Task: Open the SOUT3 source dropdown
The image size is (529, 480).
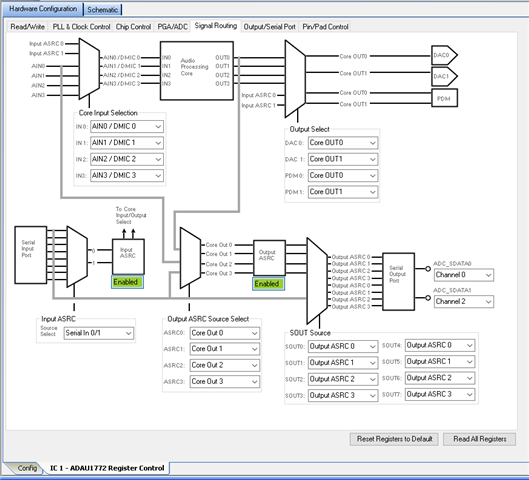Action: coord(343,395)
